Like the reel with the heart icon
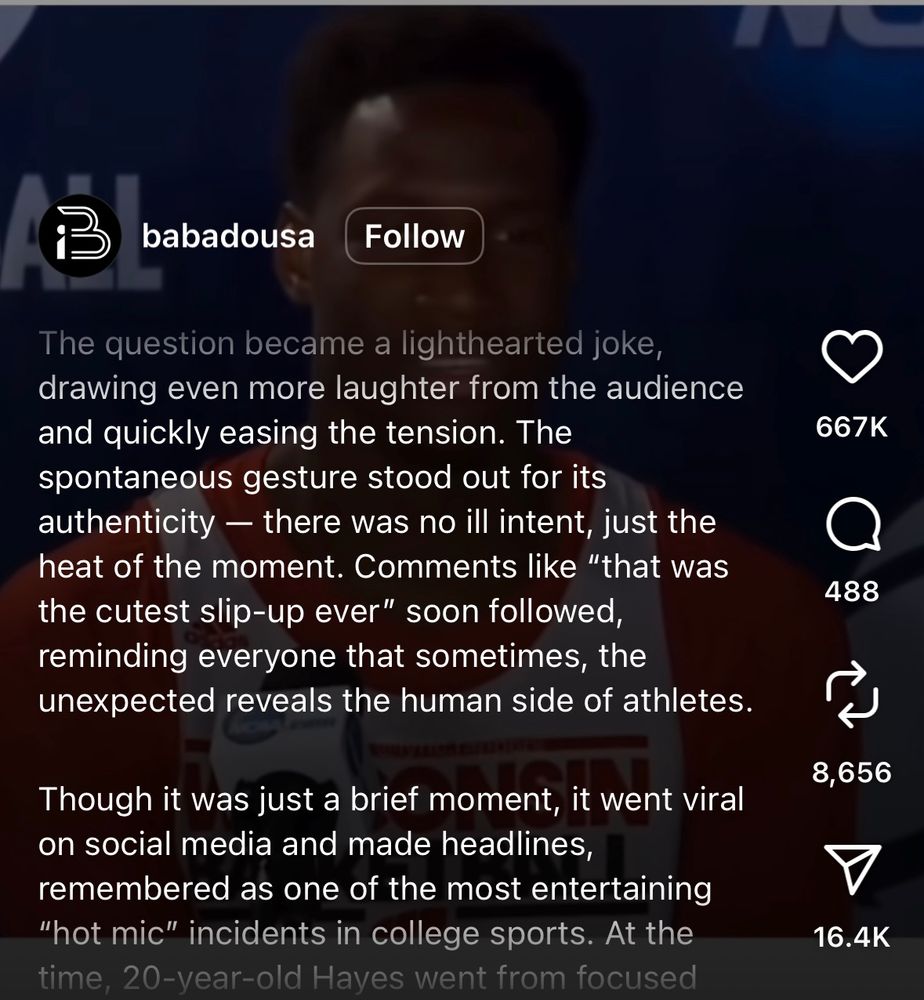The height and width of the screenshot is (1000, 924). tap(852, 357)
